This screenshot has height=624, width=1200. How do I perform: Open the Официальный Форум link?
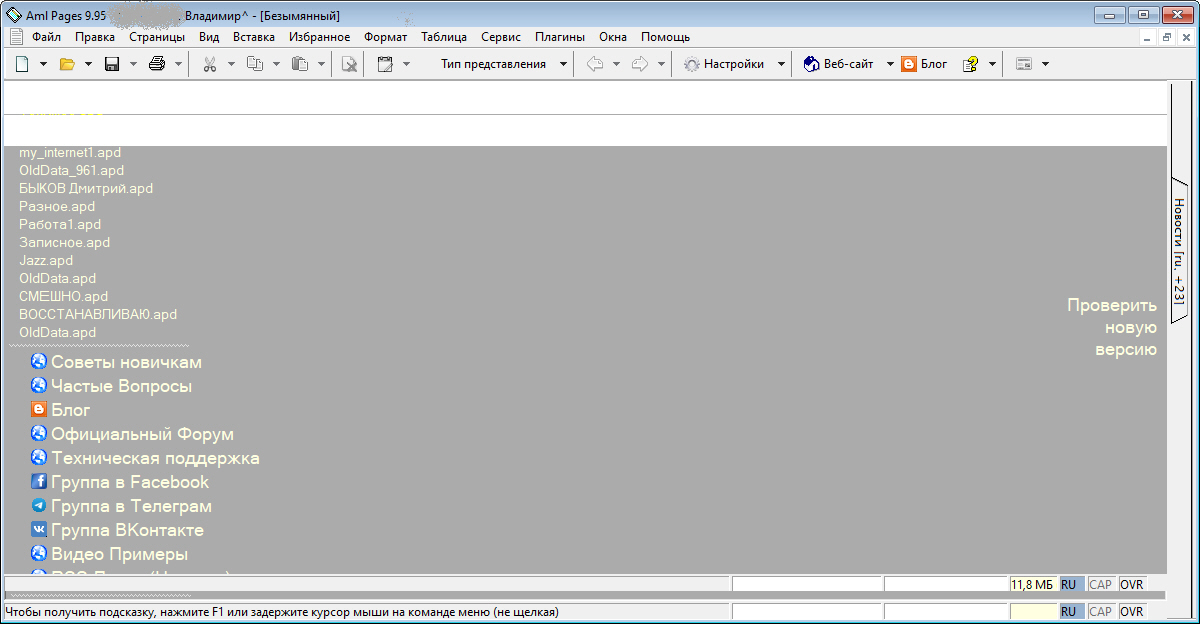142,434
